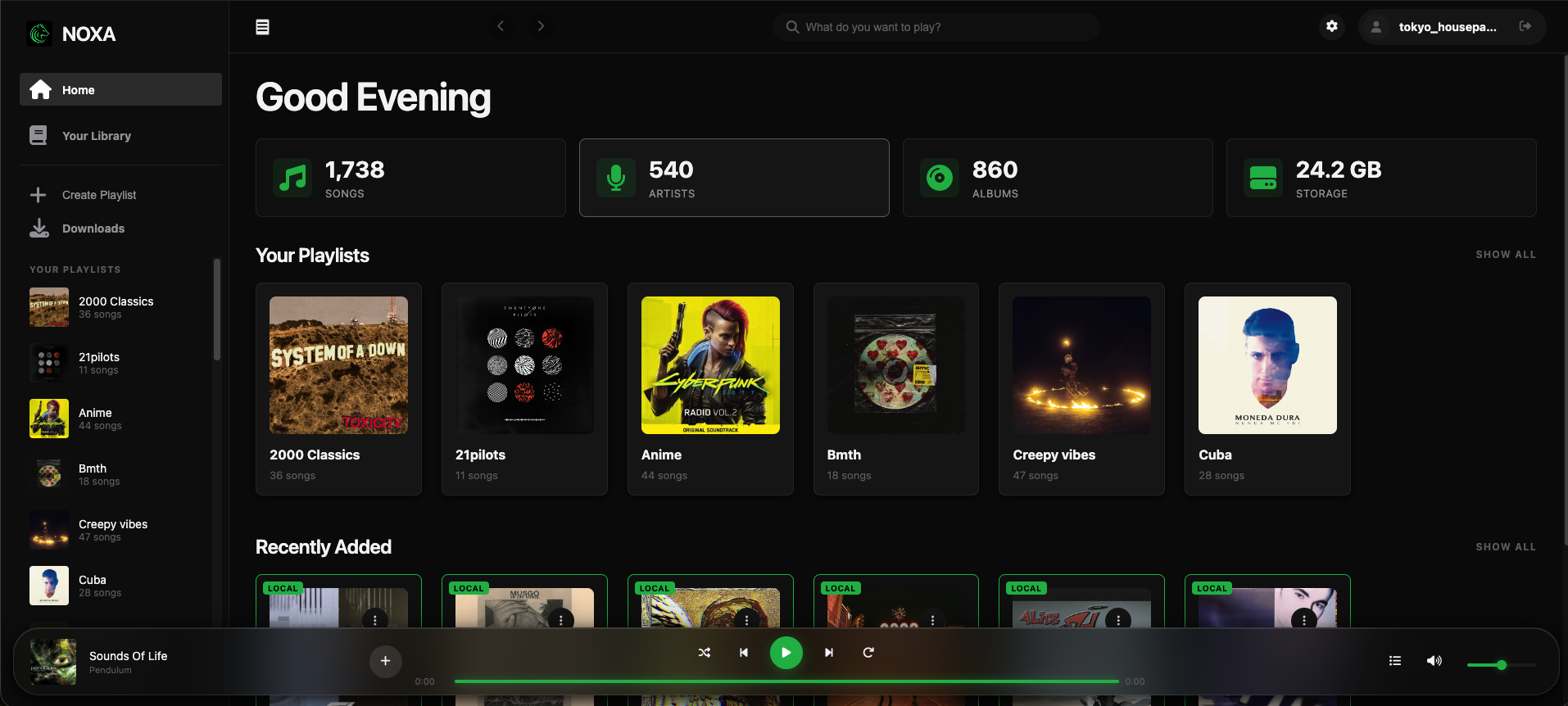The width and height of the screenshot is (1568, 706).
Task: Navigate back with left chevron
Action: pos(501,26)
